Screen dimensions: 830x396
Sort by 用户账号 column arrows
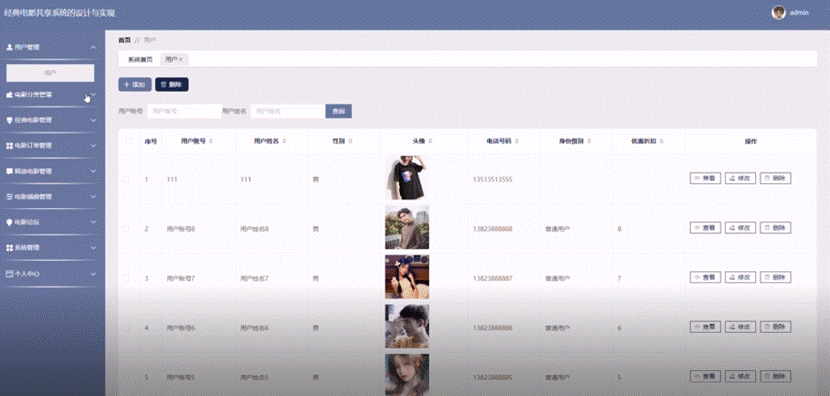point(211,141)
